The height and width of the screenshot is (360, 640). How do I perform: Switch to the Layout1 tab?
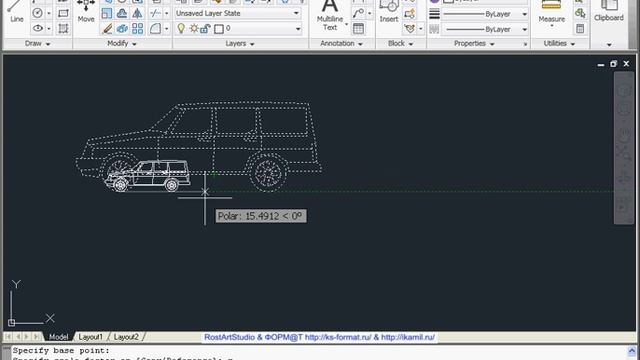click(x=90, y=337)
